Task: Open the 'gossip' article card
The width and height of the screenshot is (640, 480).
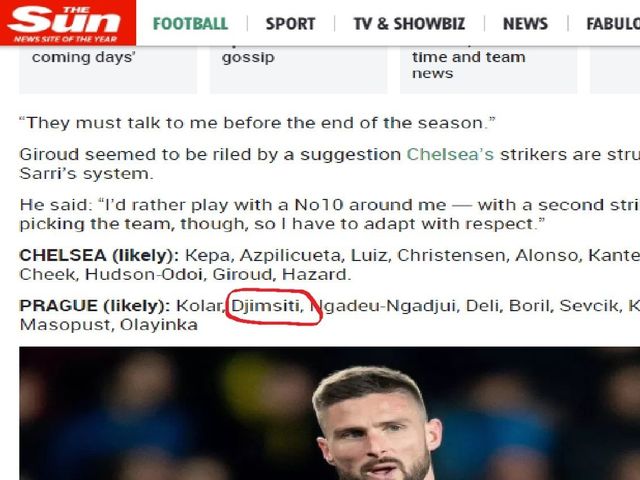Action: [298, 70]
